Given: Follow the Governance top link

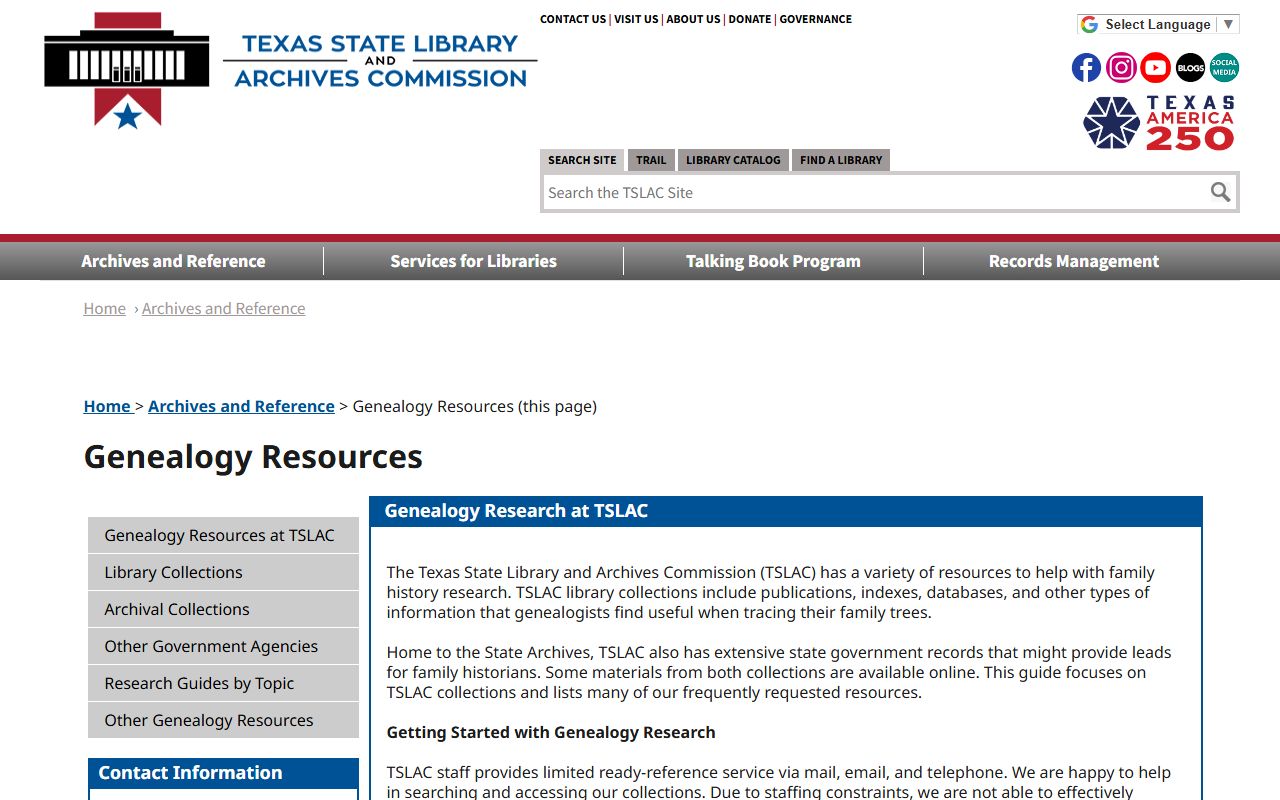Looking at the screenshot, I should coord(816,19).
